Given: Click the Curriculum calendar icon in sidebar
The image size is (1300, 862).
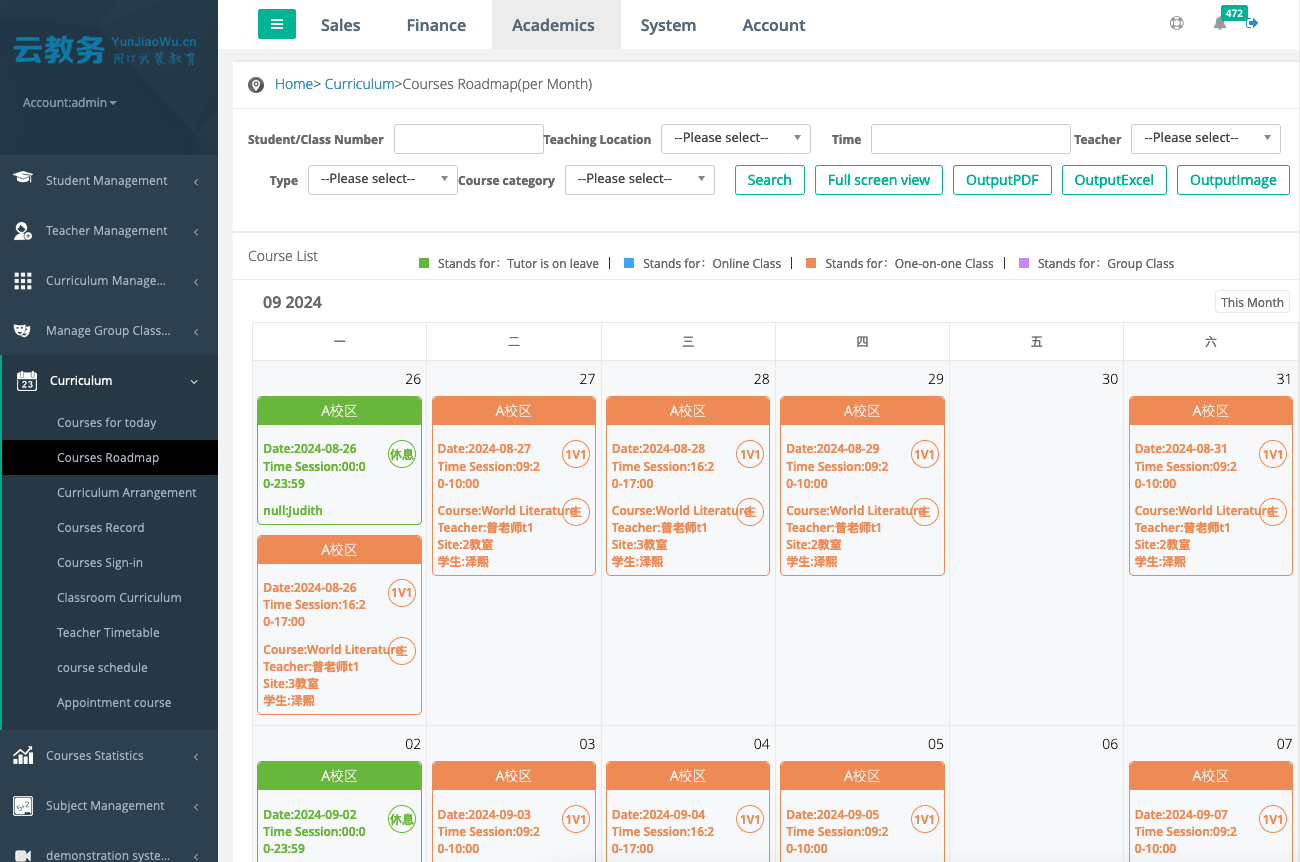Looking at the screenshot, I should [27, 381].
